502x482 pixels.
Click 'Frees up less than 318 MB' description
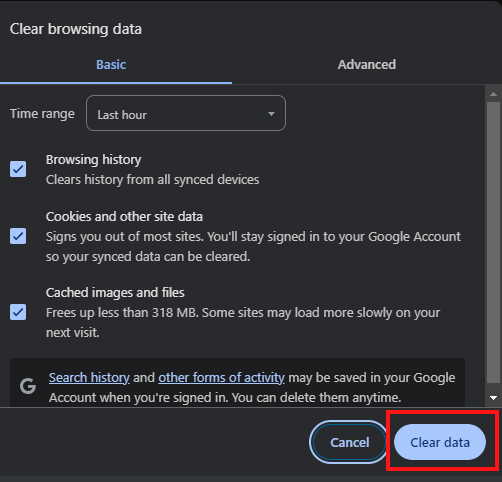(243, 322)
